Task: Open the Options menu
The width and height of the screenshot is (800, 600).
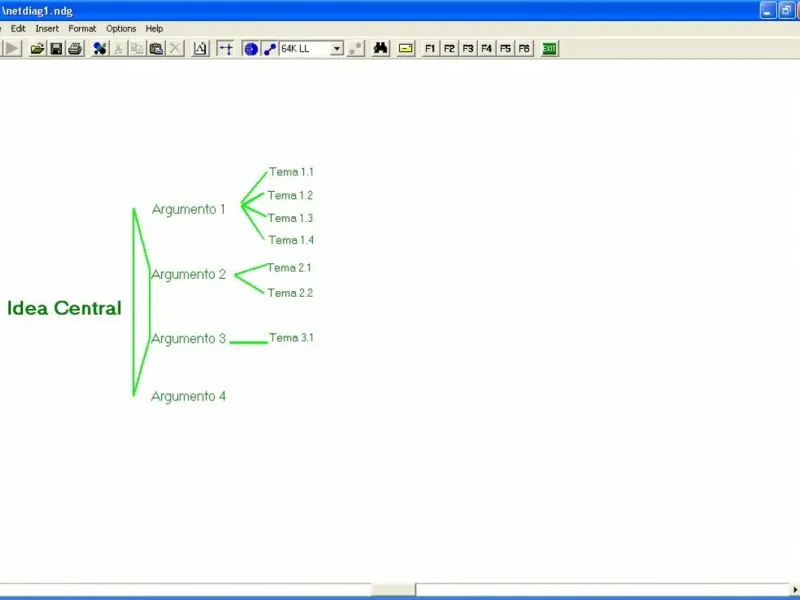Action: pyautogui.click(x=121, y=29)
